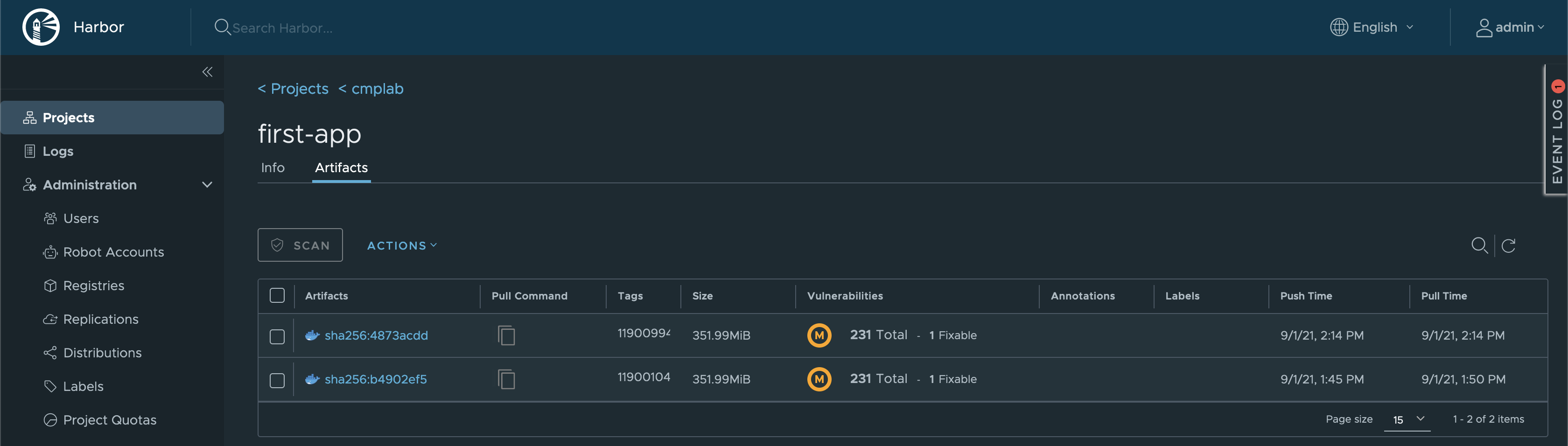
Task: Open Labels in the sidebar
Action: tap(84, 386)
